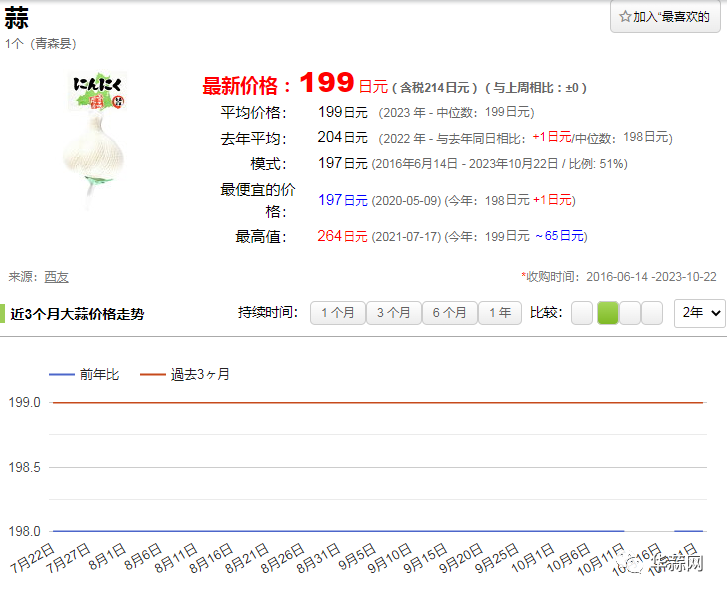Click the 平均价格 199日元 value
The height and width of the screenshot is (595, 727).
click(343, 112)
